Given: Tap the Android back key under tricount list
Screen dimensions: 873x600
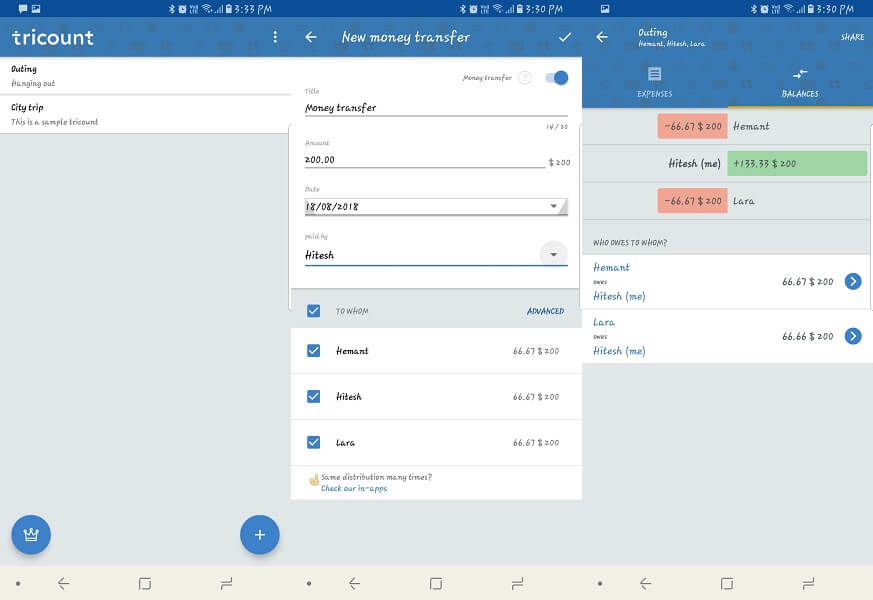Looking at the screenshot, I should pyautogui.click(x=63, y=583).
